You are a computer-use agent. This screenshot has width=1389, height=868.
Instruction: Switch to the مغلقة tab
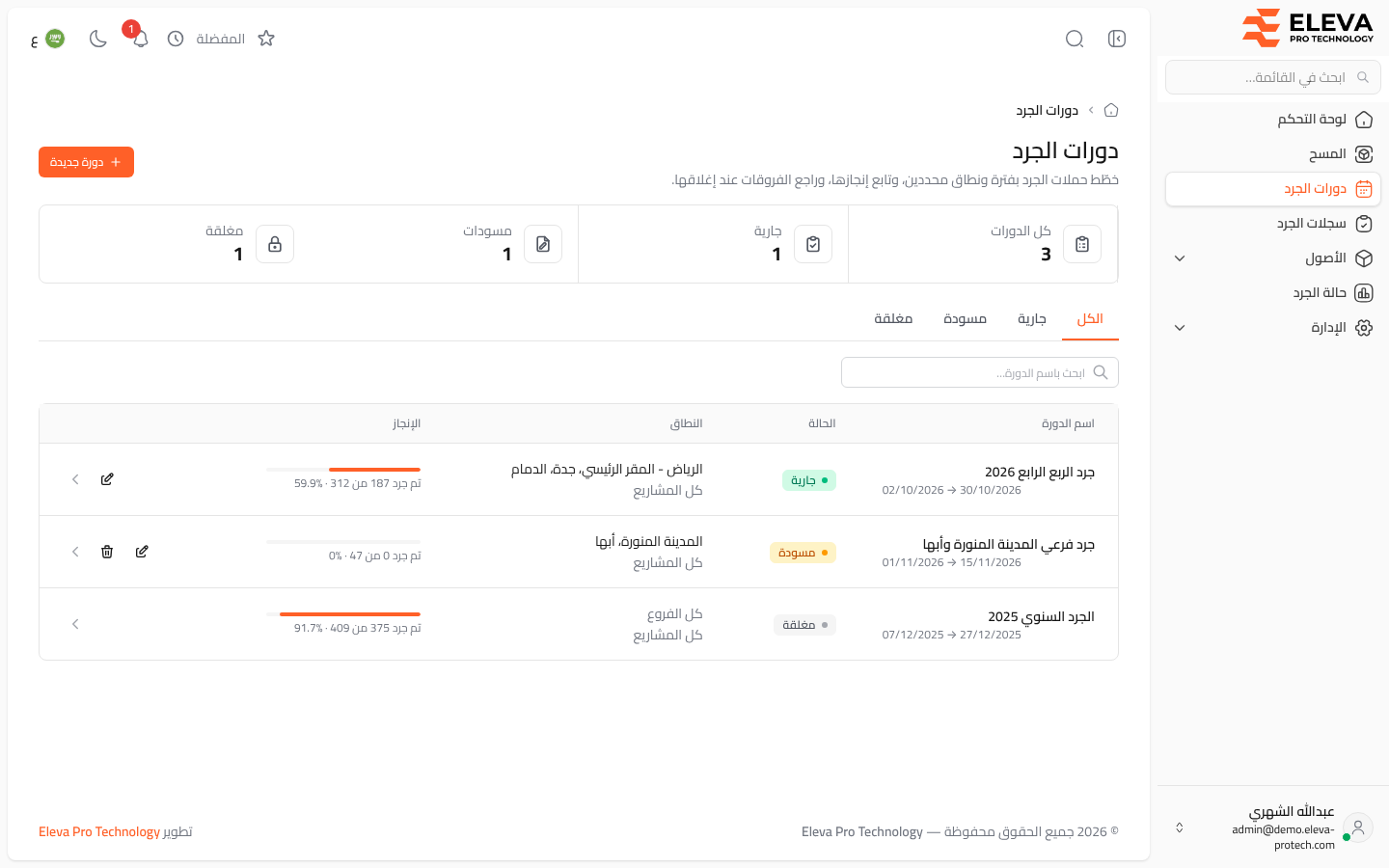click(x=893, y=319)
